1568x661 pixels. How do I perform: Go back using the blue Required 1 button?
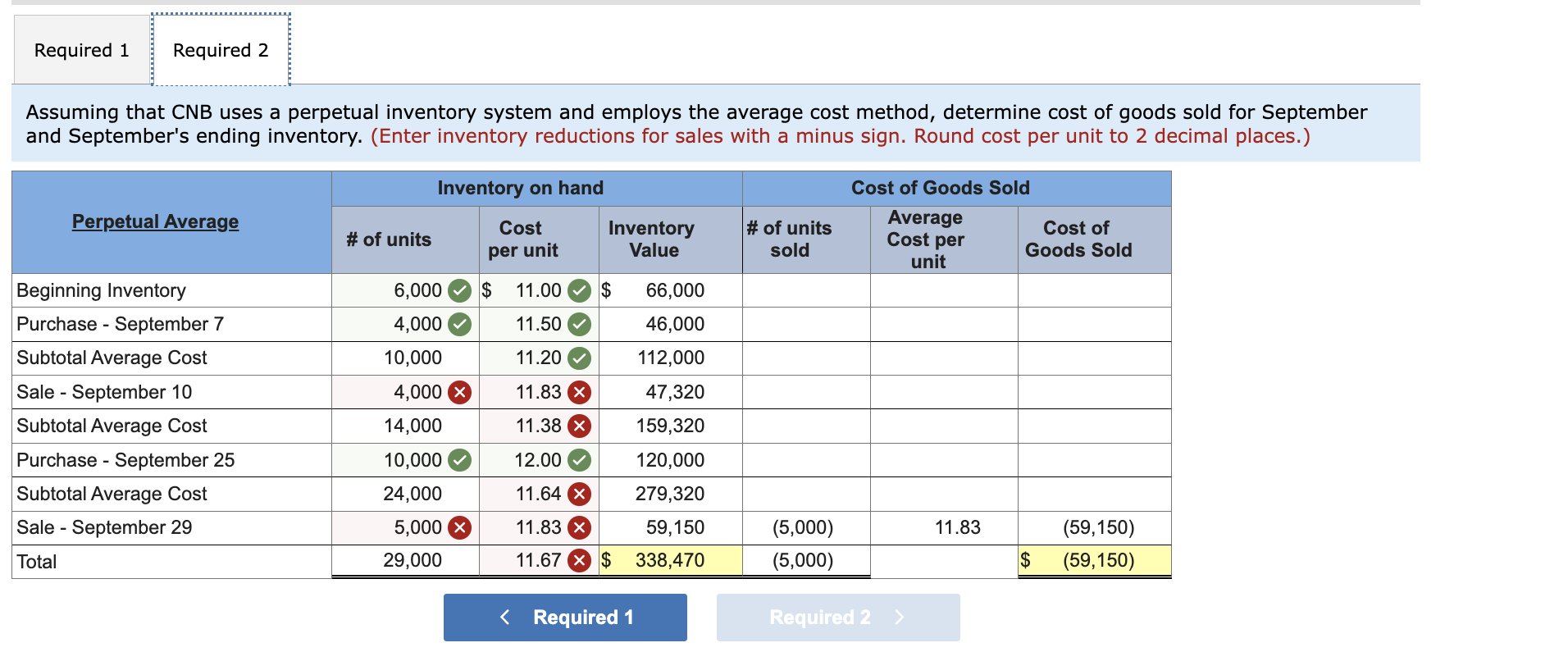[565, 618]
